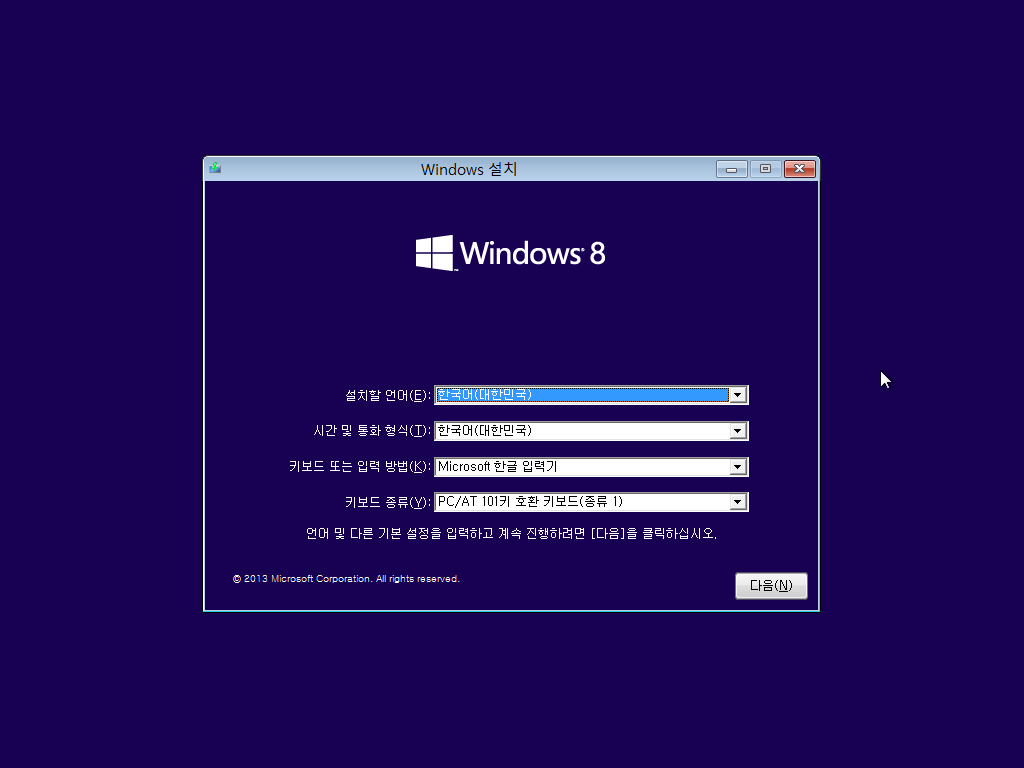
Task: Click the Windows 설치 title bar text
Action: click(469, 169)
